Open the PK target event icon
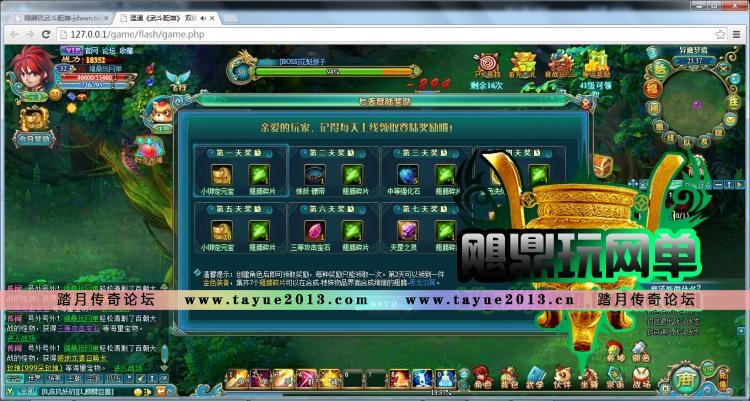Viewport: 750px width, 401px height. click(x=487, y=66)
